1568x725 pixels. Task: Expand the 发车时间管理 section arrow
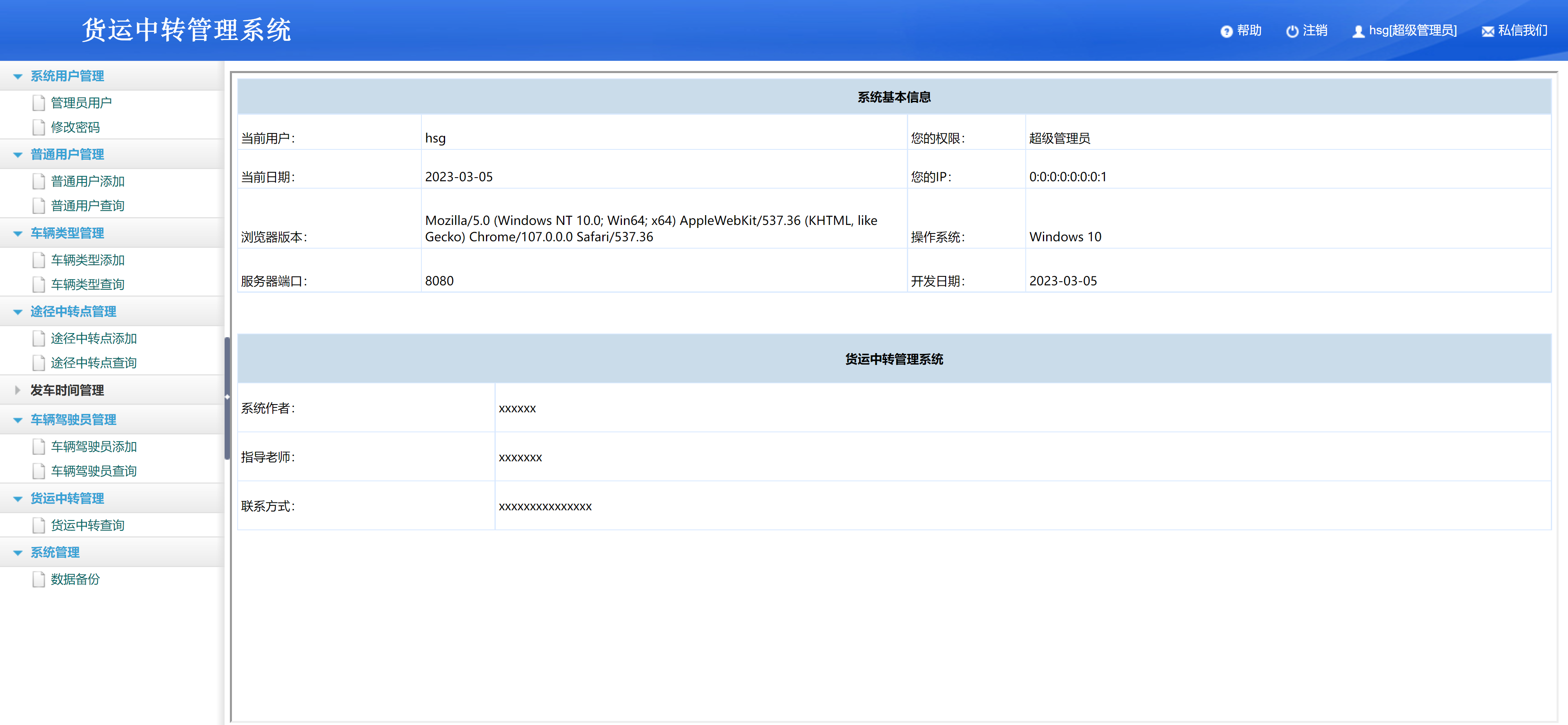point(18,390)
